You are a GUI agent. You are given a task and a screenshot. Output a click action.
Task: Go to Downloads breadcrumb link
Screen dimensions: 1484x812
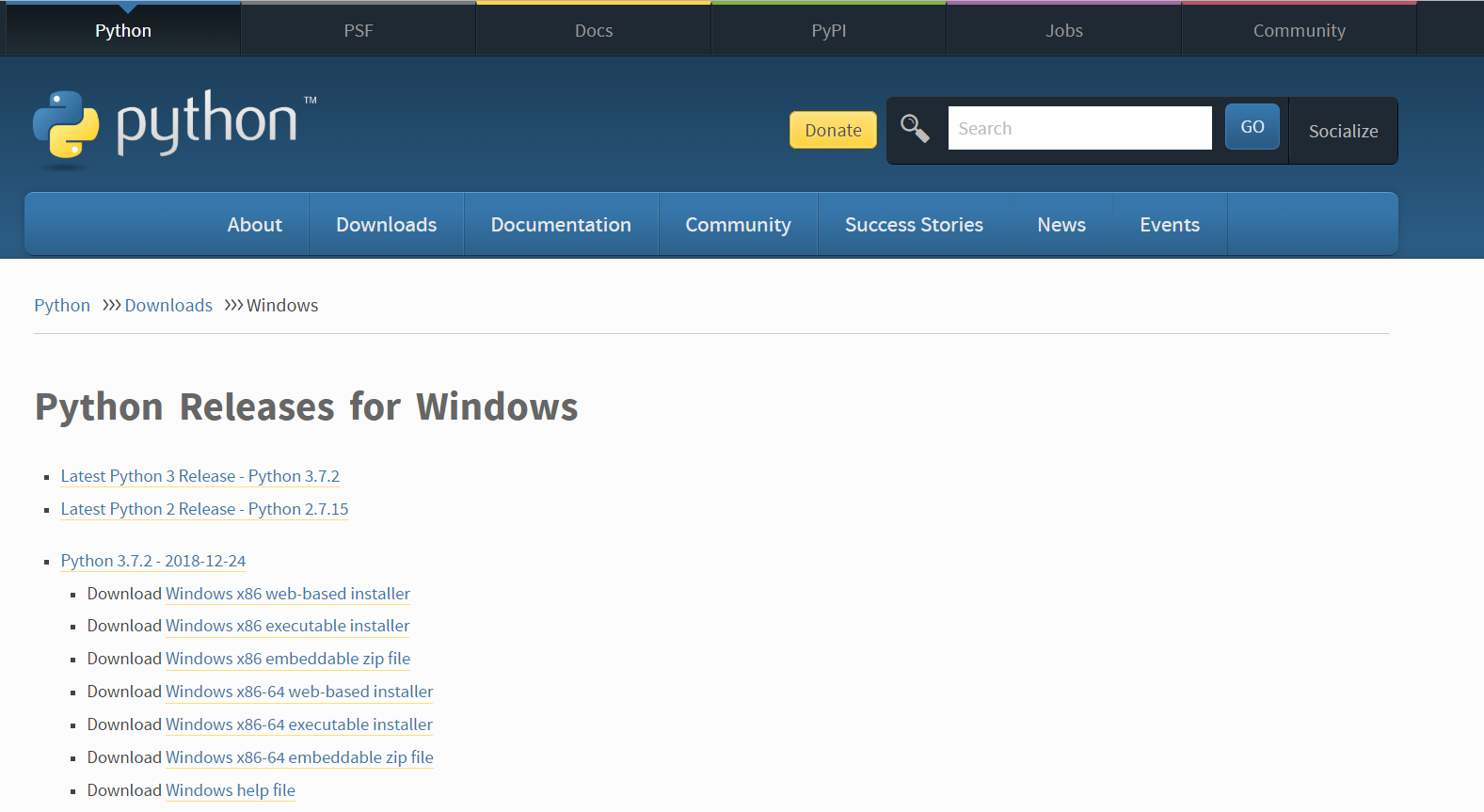pyautogui.click(x=168, y=305)
